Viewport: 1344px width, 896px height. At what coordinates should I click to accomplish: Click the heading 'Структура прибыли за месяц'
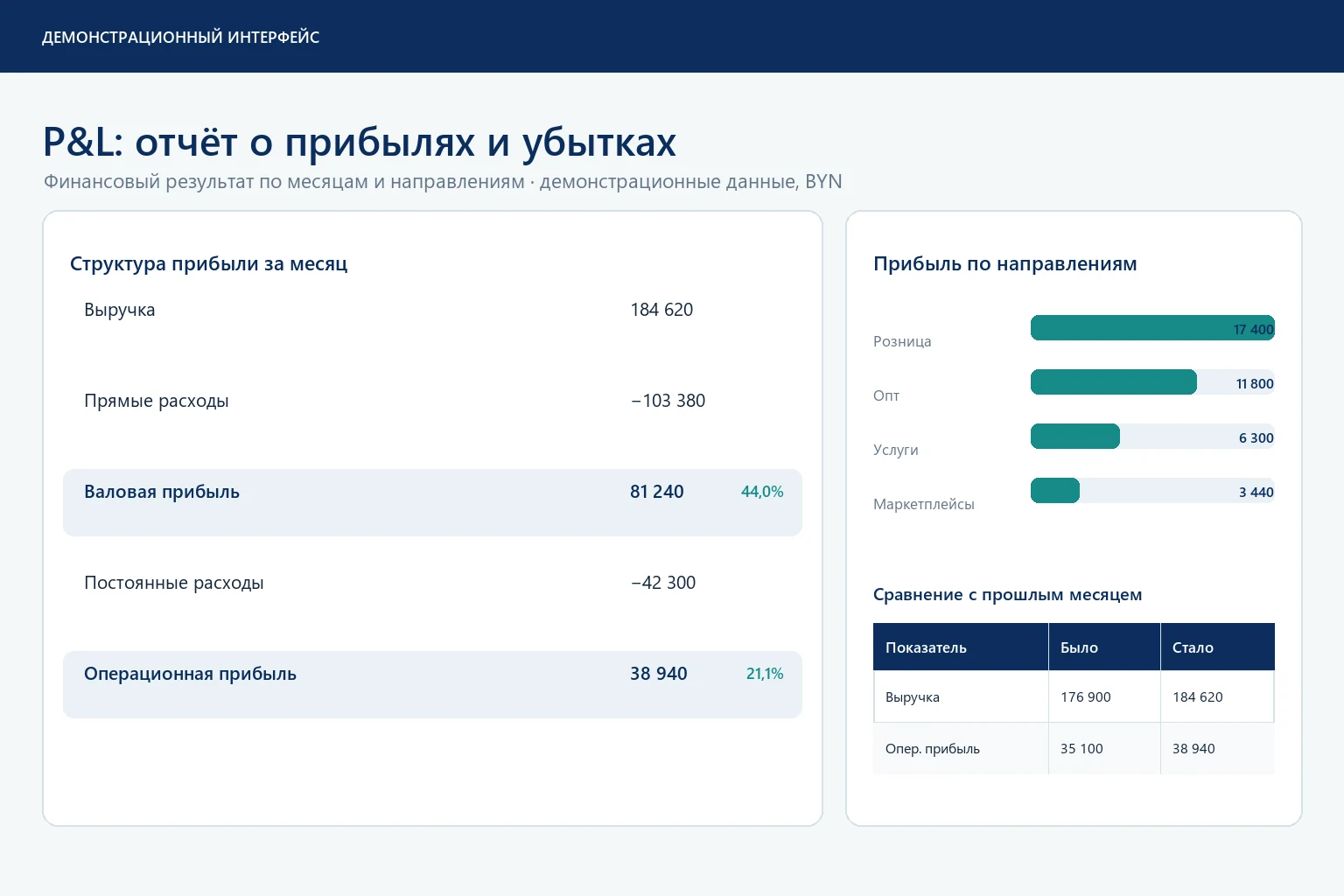[208, 263]
